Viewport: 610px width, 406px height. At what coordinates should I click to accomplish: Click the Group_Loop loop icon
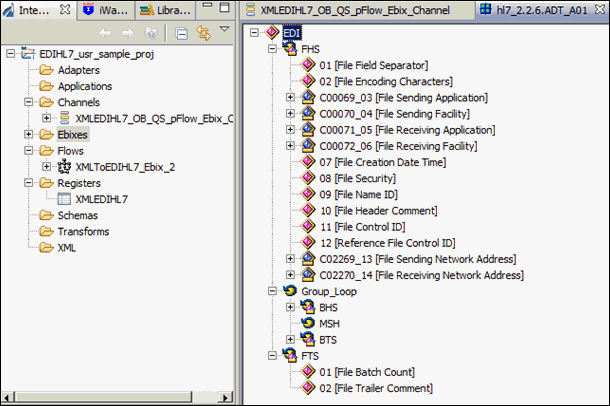[290, 290]
